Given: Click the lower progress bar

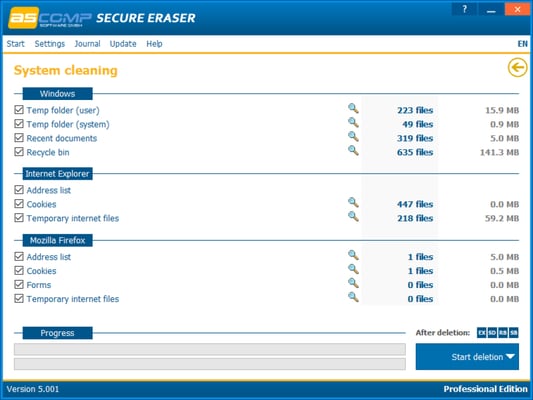Looking at the screenshot, I should point(210,364).
